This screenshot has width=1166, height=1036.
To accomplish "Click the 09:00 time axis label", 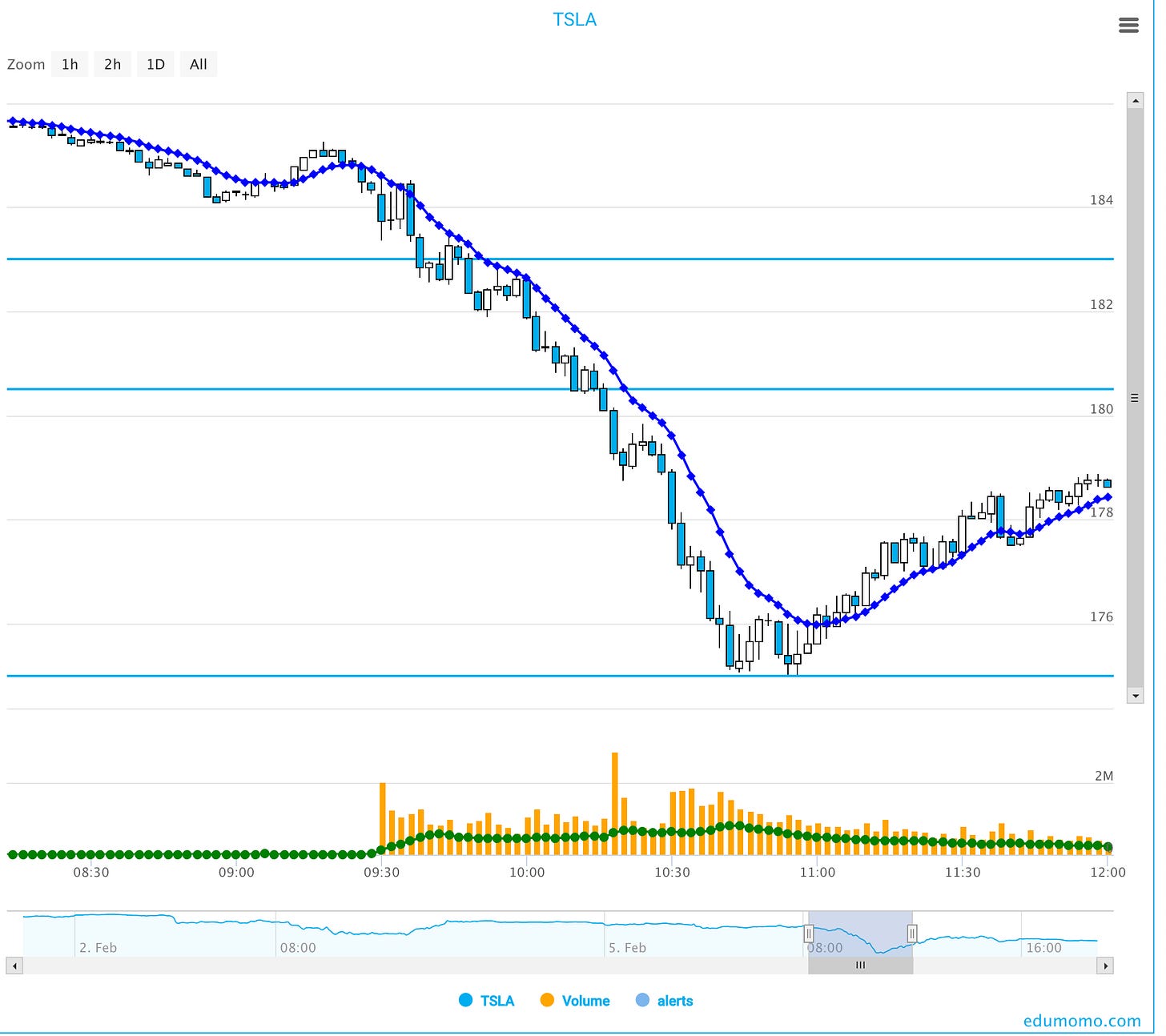I will 236,873.
